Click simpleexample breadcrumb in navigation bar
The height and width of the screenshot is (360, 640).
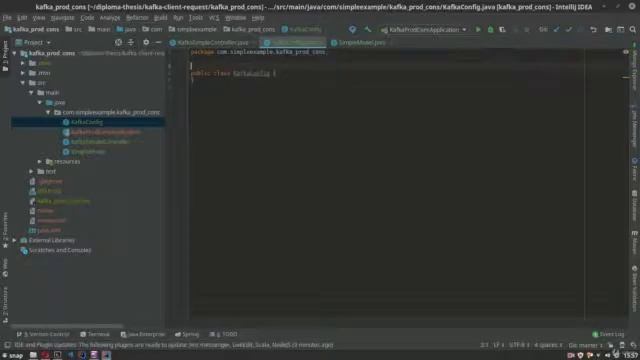point(192,29)
